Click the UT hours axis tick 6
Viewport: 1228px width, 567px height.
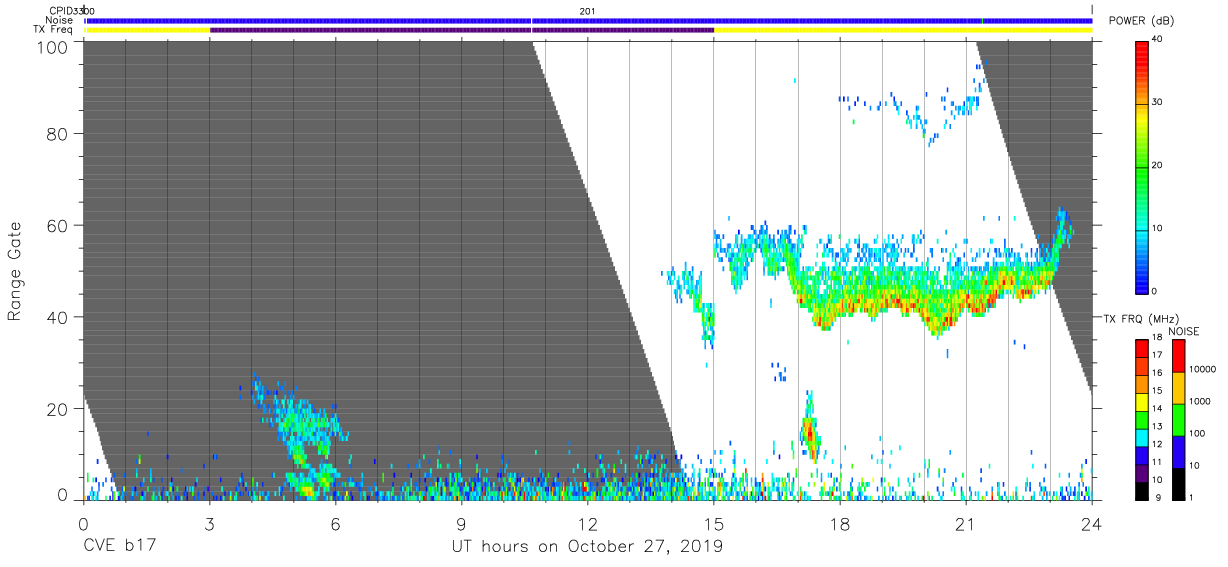pos(335,523)
